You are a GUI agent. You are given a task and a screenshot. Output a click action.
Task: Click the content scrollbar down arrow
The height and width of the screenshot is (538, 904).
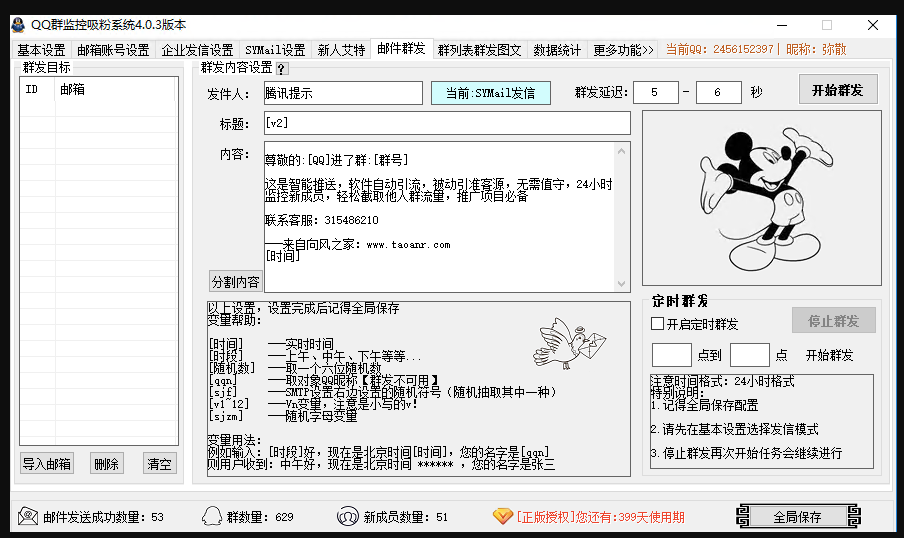(621, 284)
